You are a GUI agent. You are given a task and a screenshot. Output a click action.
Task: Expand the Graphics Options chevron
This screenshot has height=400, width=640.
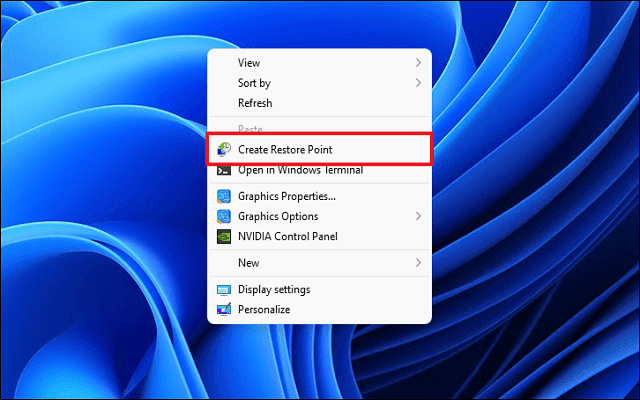click(x=418, y=216)
